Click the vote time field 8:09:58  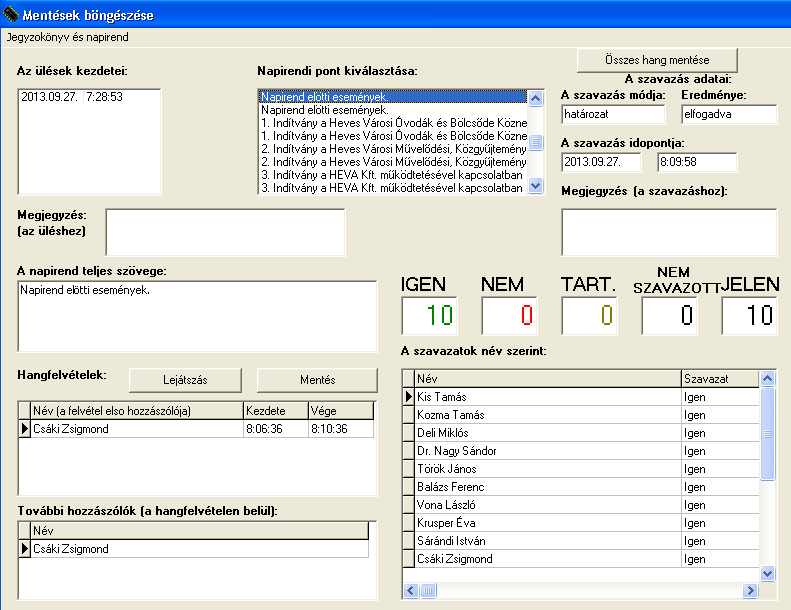tap(697, 162)
